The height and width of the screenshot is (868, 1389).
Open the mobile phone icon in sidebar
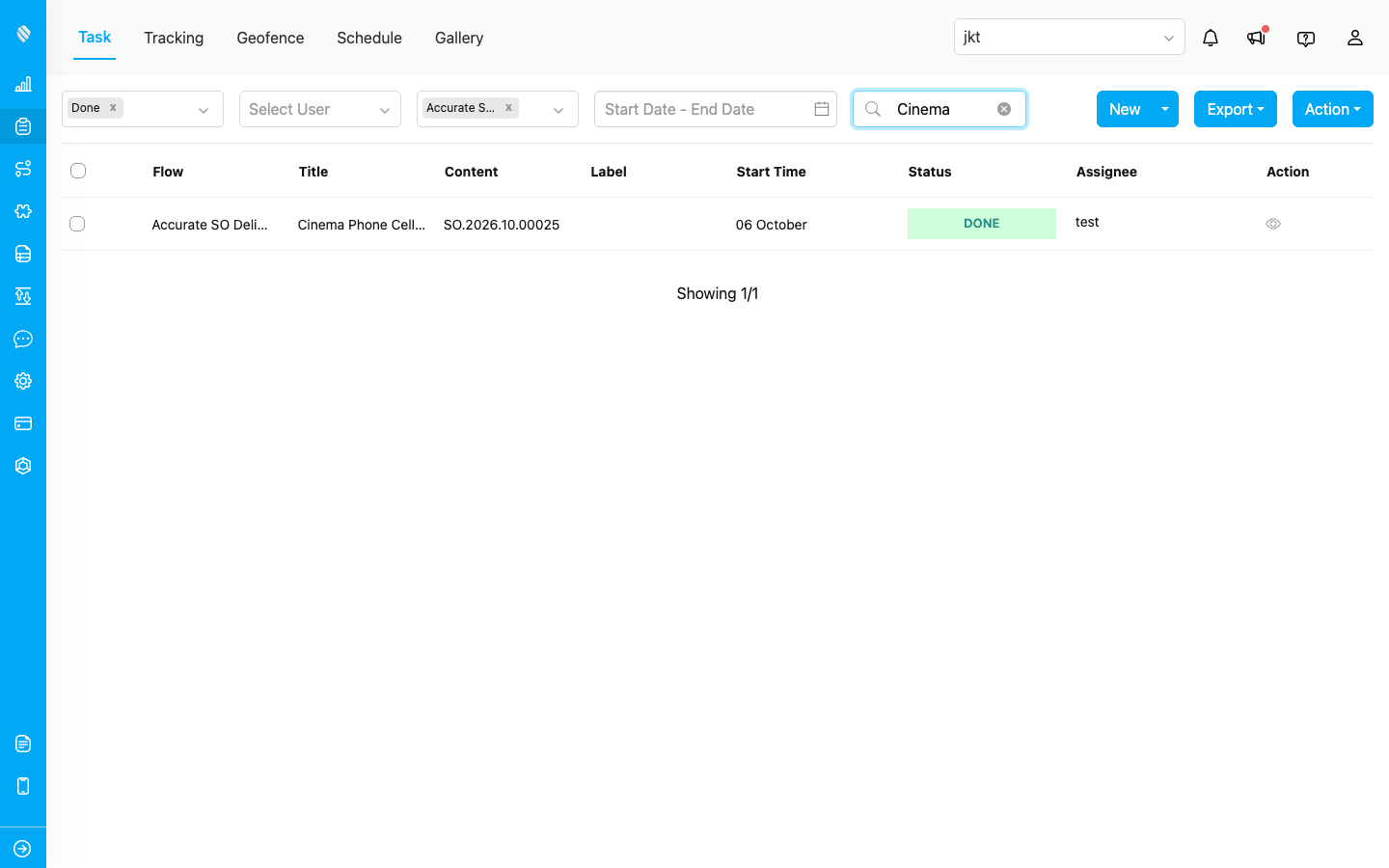click(x=23, y=786)
